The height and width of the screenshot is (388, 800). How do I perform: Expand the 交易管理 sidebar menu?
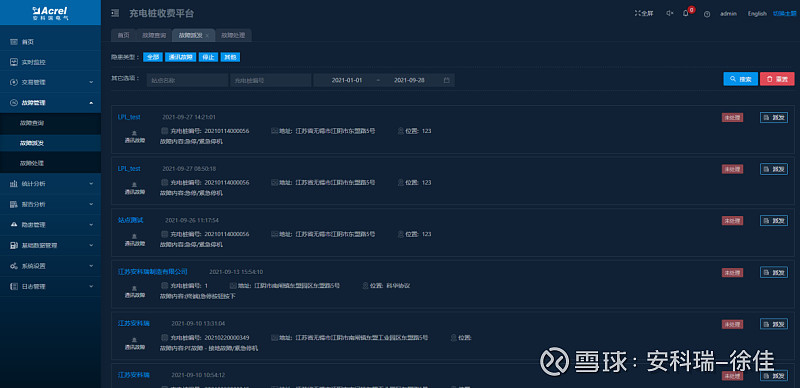pyautogui.click(x=91, y=82)
